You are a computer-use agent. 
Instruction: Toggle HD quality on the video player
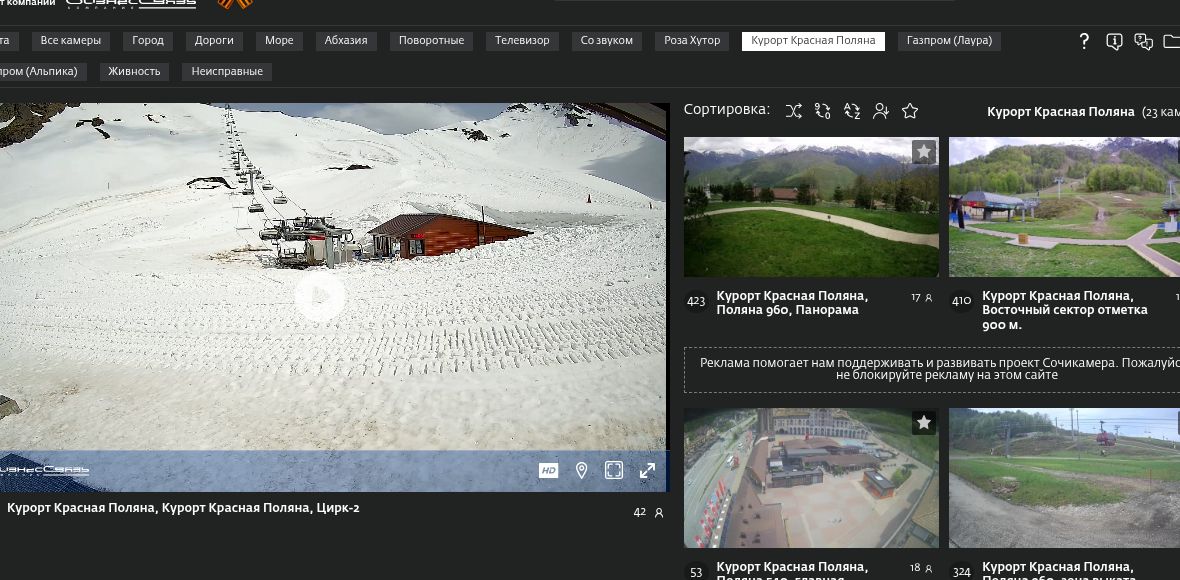(x=549, y=471)
